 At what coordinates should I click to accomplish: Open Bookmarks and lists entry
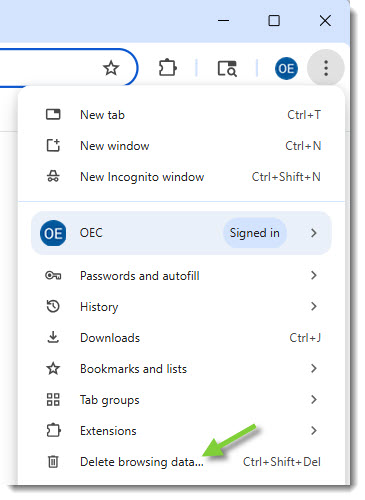pos(182,369)
